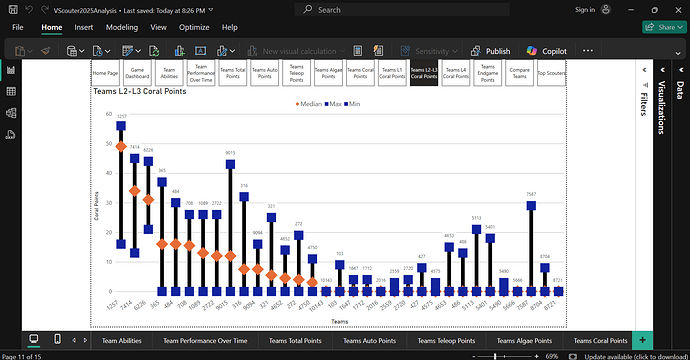Click the Format painter icon
The width and height of the screenshot is (690, 360).
(45, 51)
